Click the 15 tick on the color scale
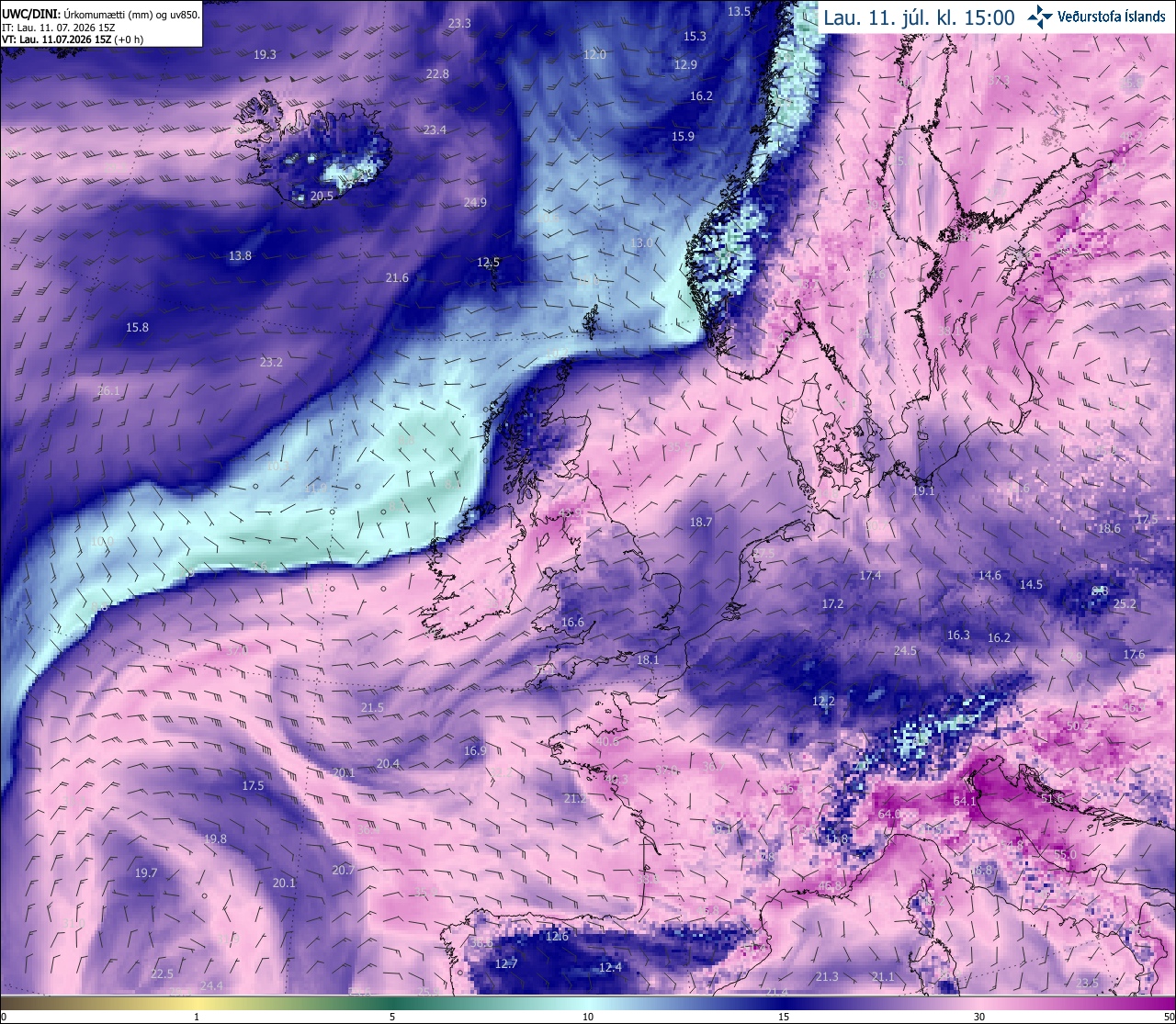Image resolution: width=1176 pixels, height=1024 pixels. tap(784, 1017)
